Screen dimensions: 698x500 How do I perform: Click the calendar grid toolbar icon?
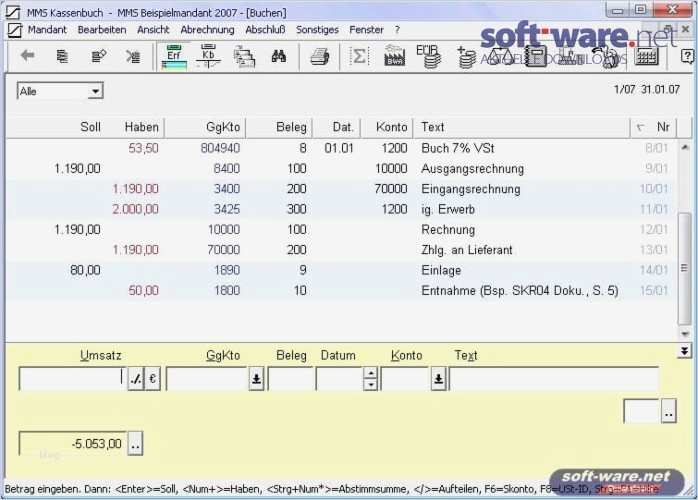[646, 56]
